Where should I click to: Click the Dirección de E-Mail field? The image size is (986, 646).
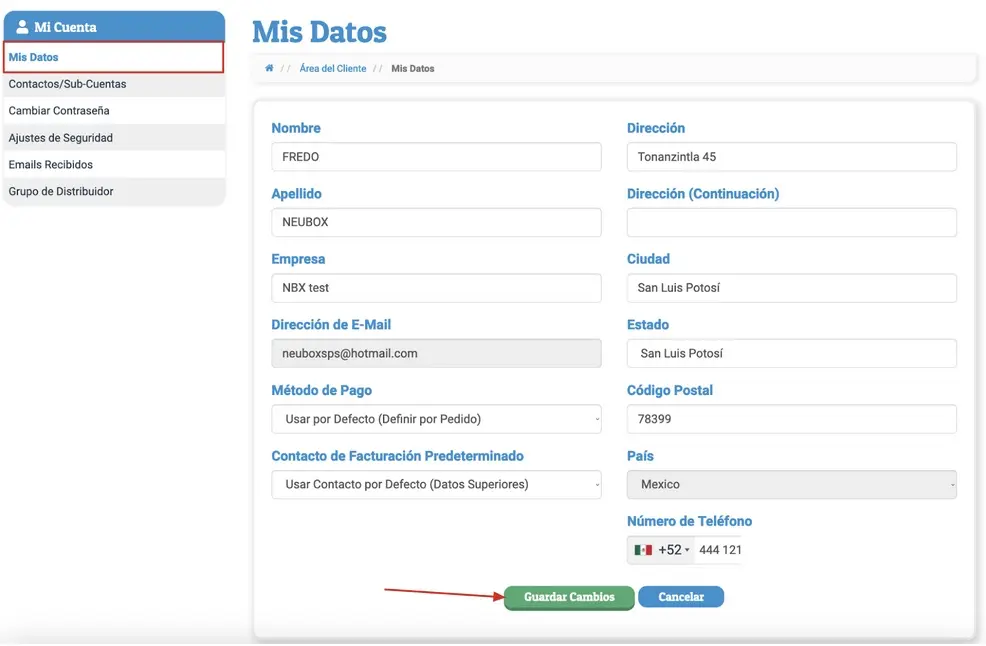[x=436, y=354]
